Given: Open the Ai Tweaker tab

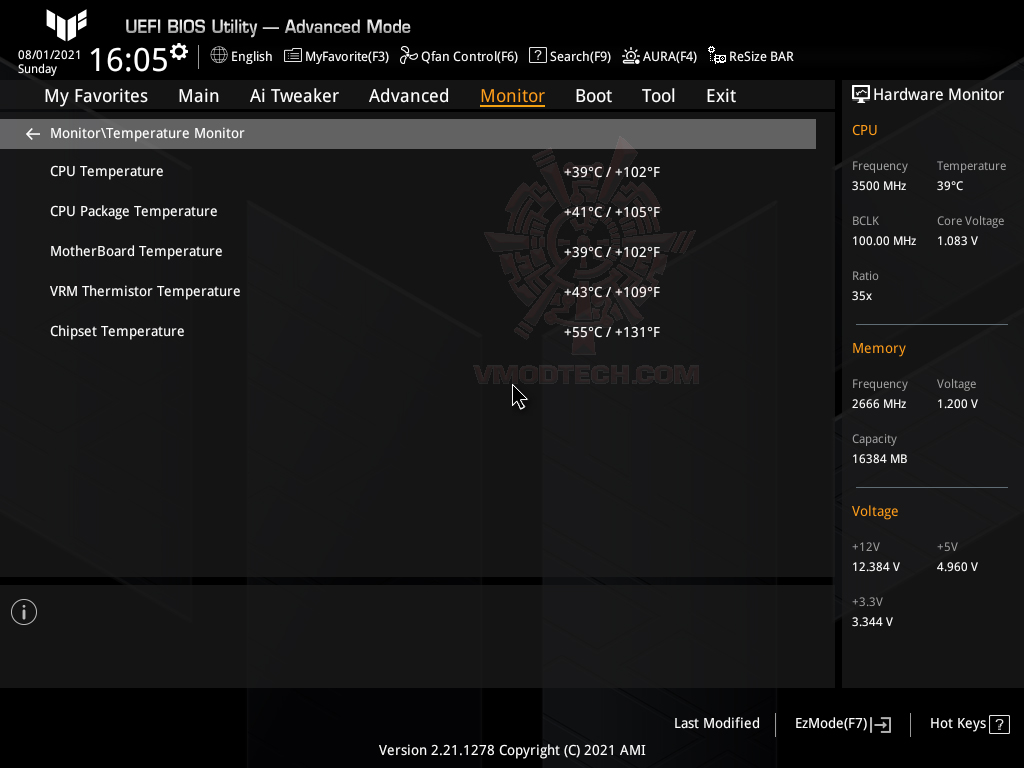Looking at the screenshot, I should (294, 96).
